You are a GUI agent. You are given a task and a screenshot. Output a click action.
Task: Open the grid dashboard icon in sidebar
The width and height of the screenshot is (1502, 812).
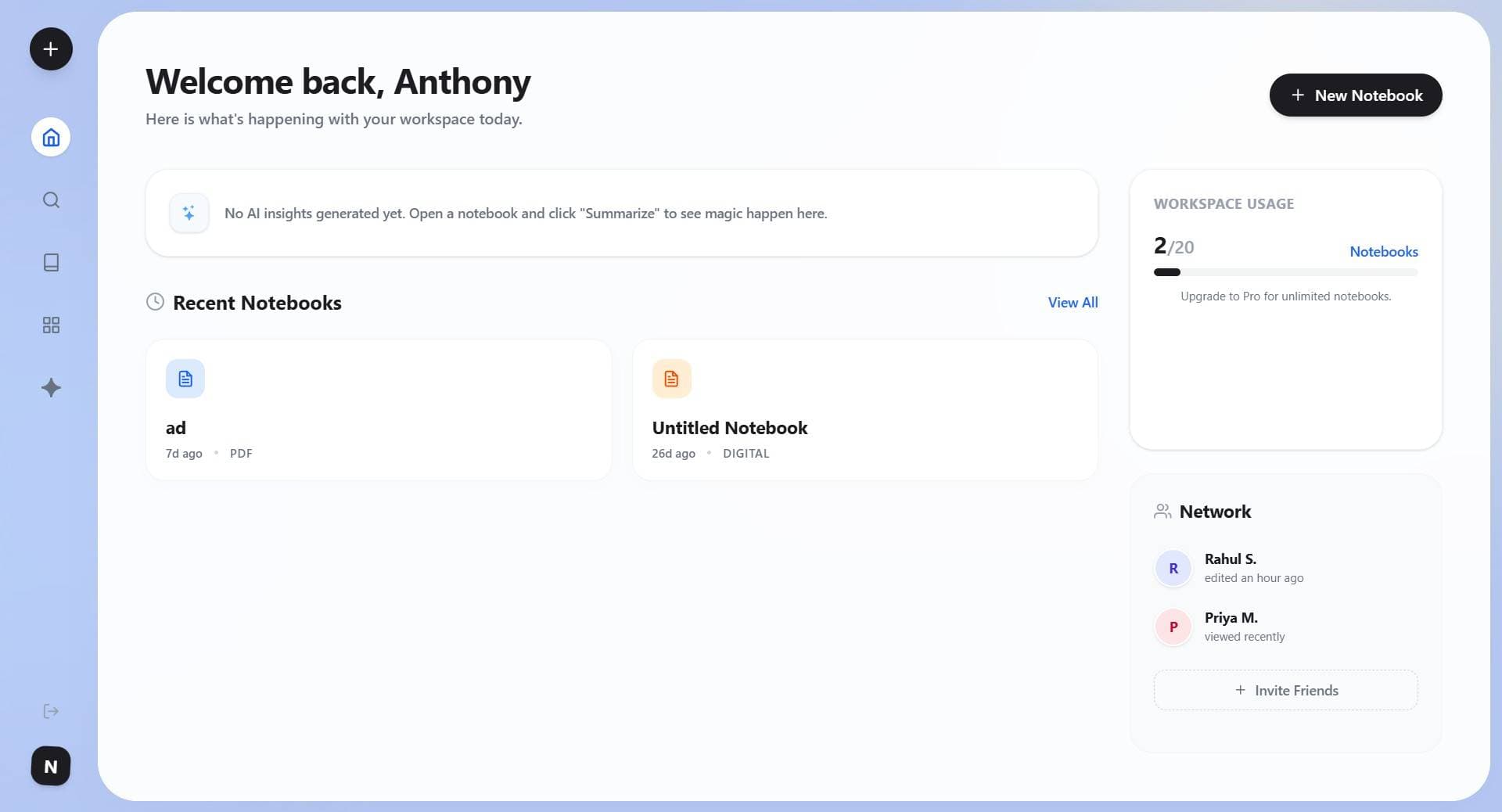click(51, 325)
